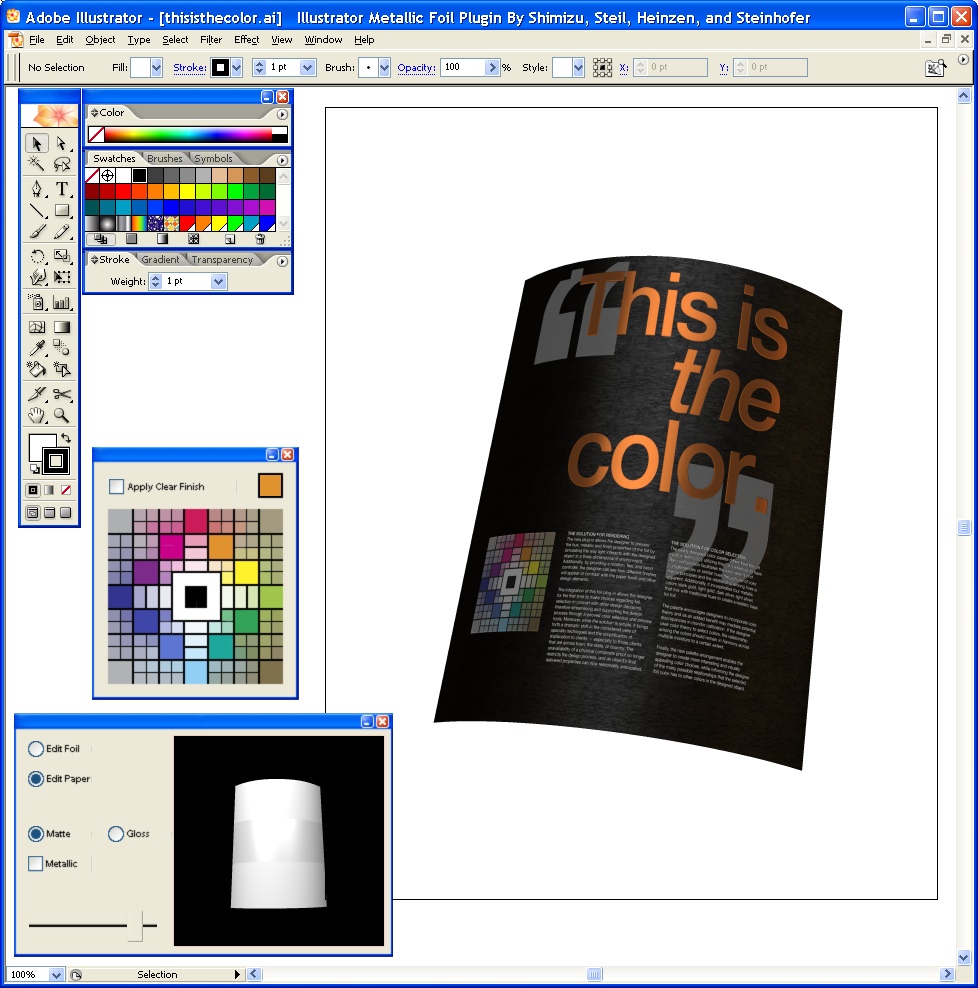Open the Color panel flyout menu
The image size is (978, 988).
coord(282,114)
